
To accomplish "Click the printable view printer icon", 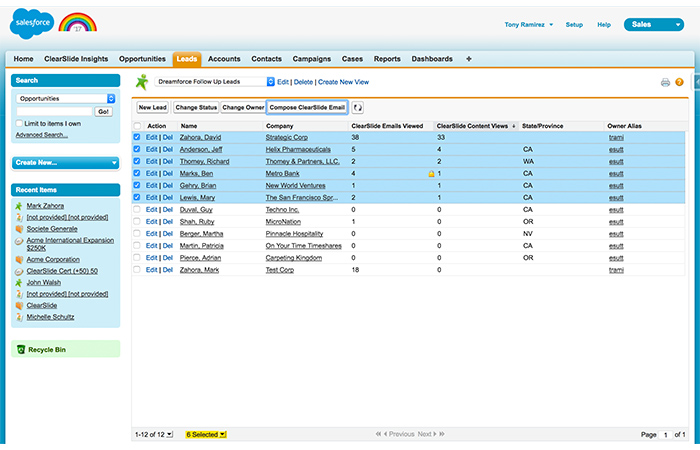I will pos(665,82).
